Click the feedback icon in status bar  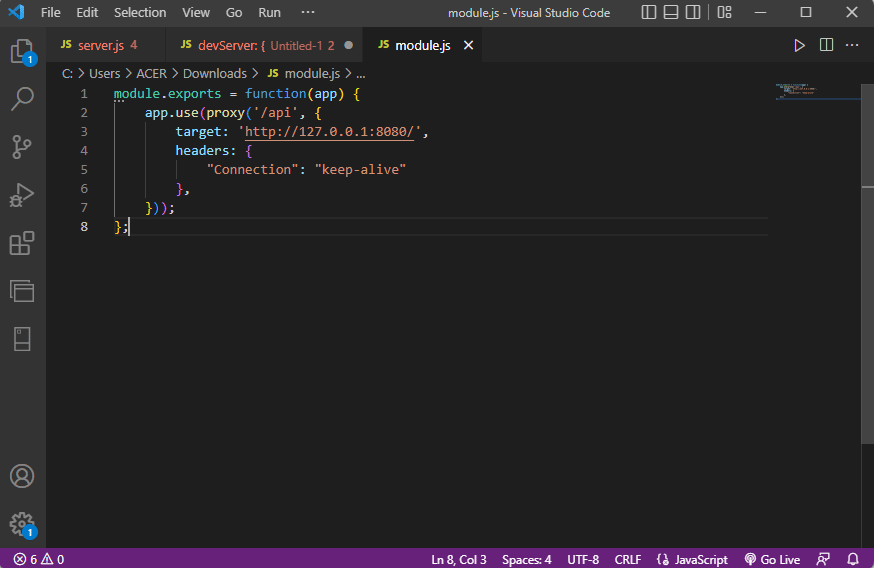pos(823,559)
